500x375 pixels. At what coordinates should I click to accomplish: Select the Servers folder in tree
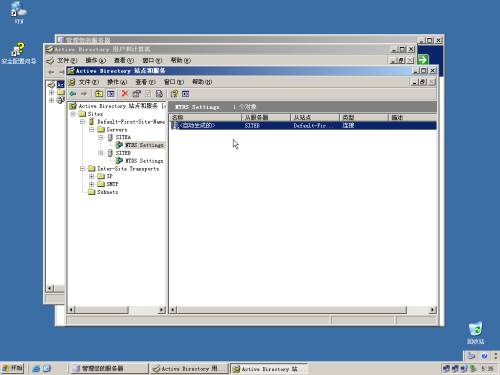tap(117, 129)
